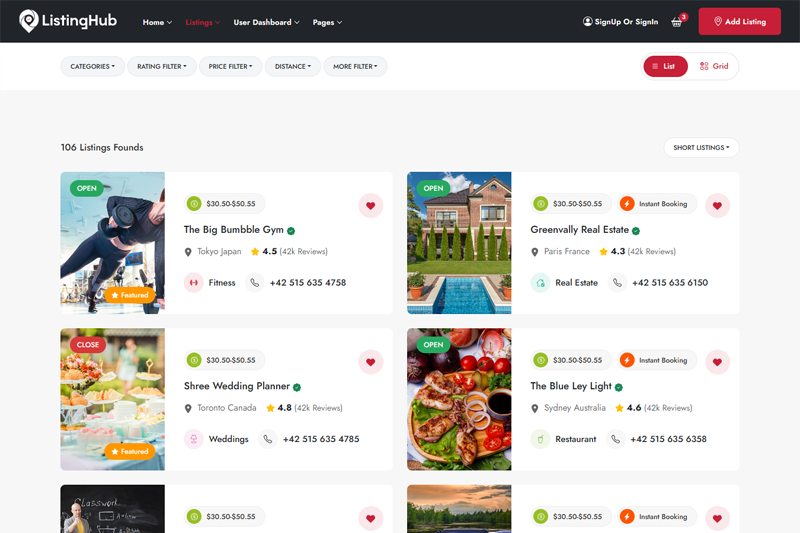Click the wedding buffet thumbnail
Image resolution: width=800 pixels, height=533 pixels.
[113, 399]
